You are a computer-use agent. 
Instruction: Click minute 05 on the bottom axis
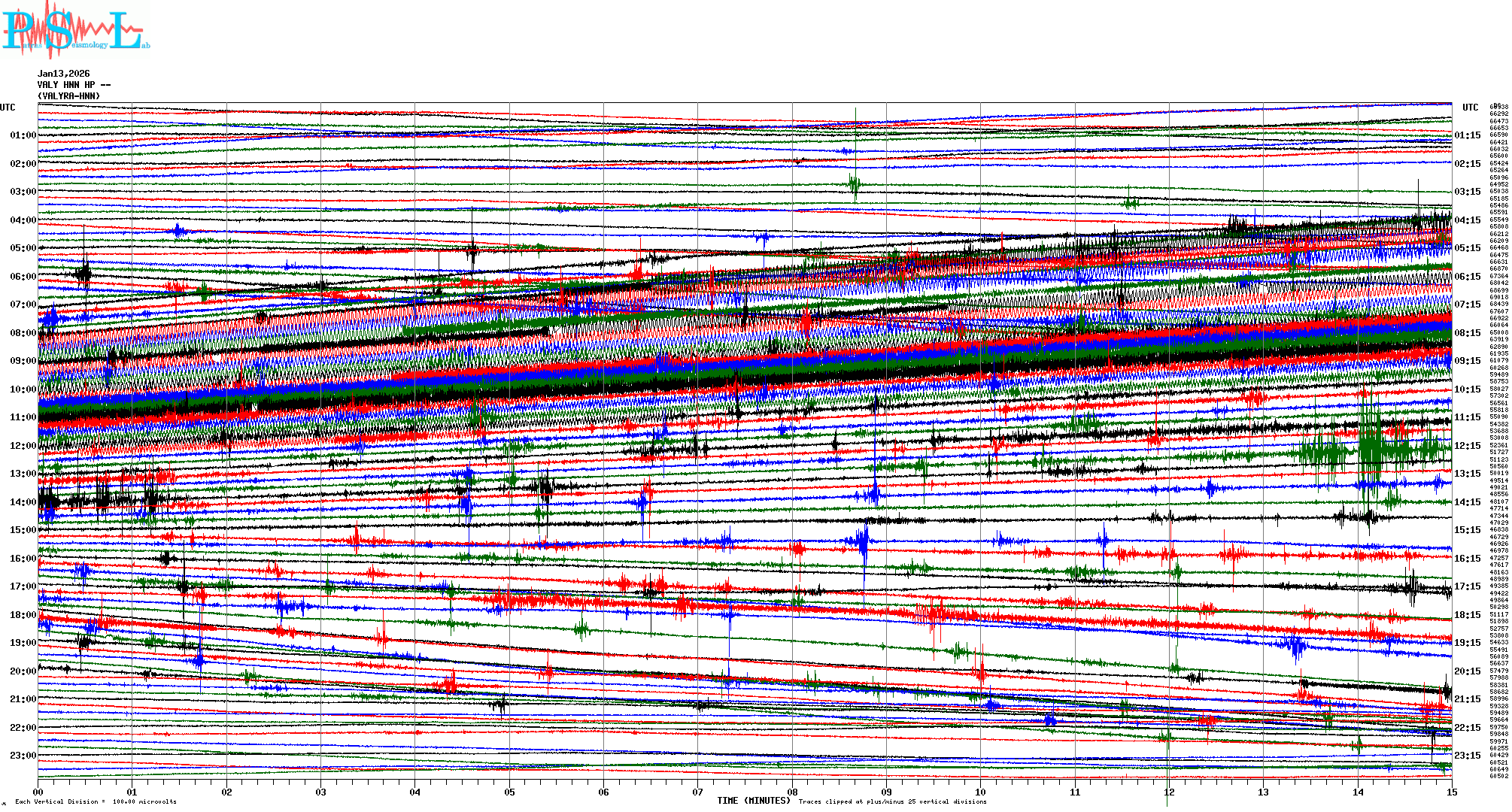pos(509,792)
